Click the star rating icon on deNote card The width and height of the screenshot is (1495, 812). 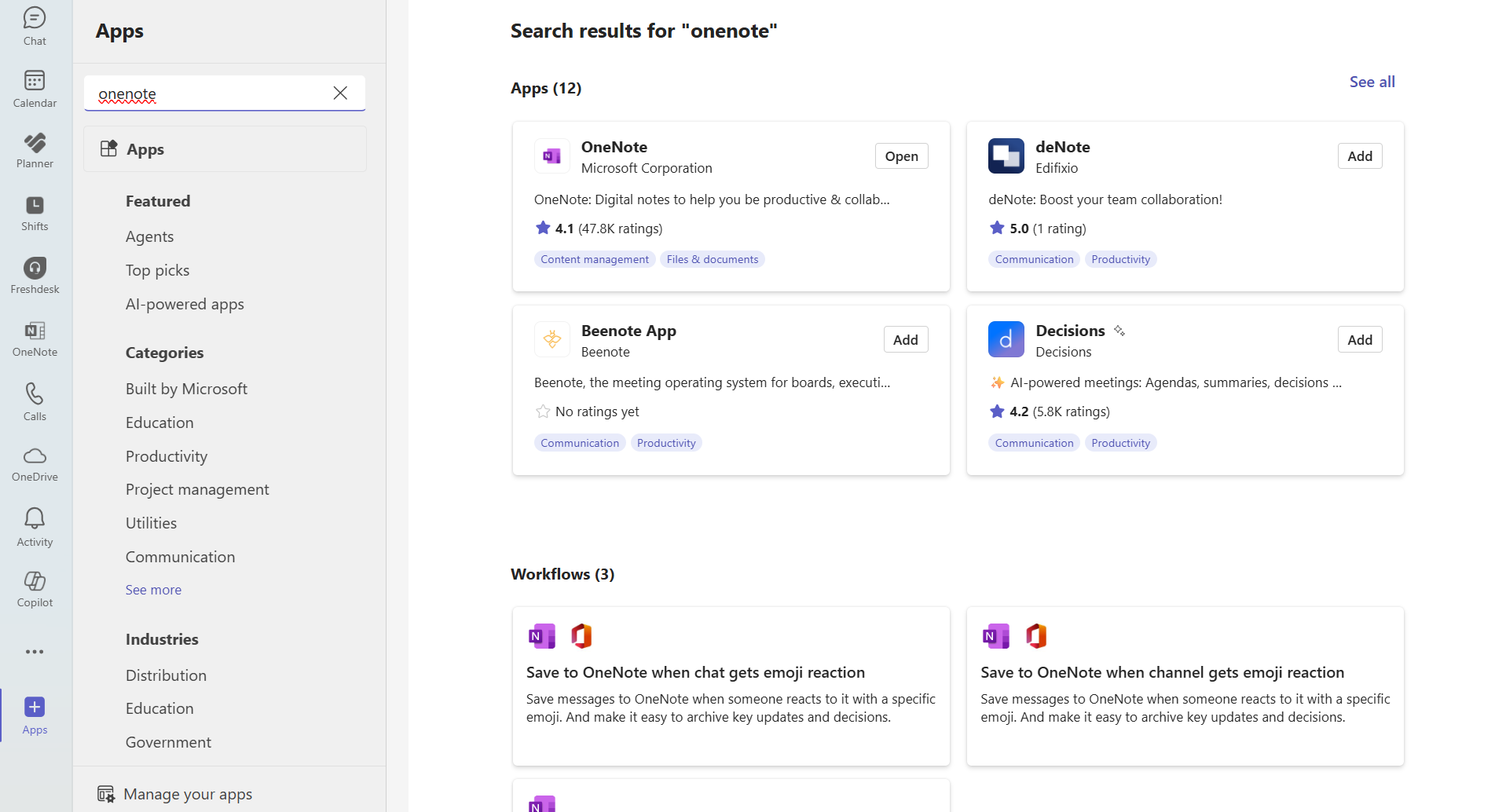point(997,228)
